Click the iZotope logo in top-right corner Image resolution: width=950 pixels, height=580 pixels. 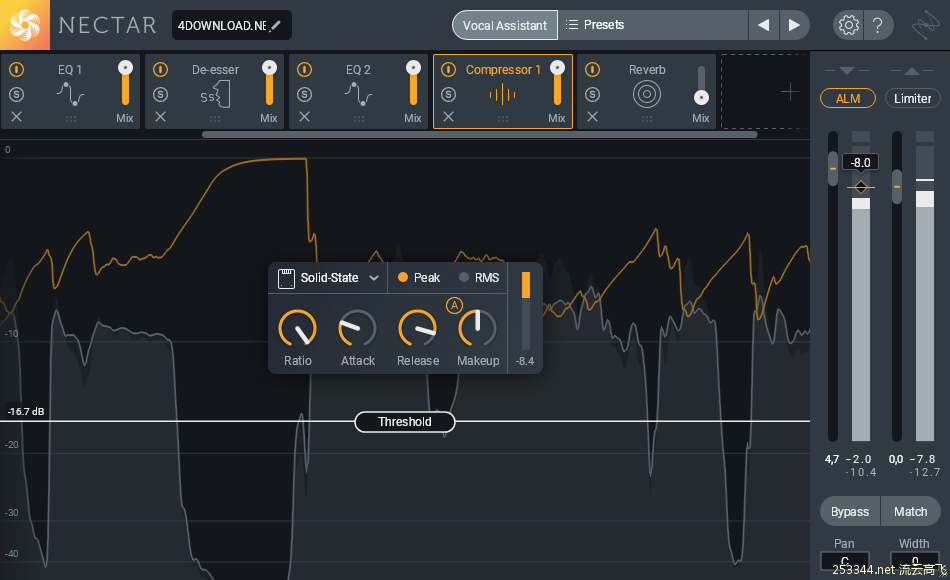[x=926, y=25]
